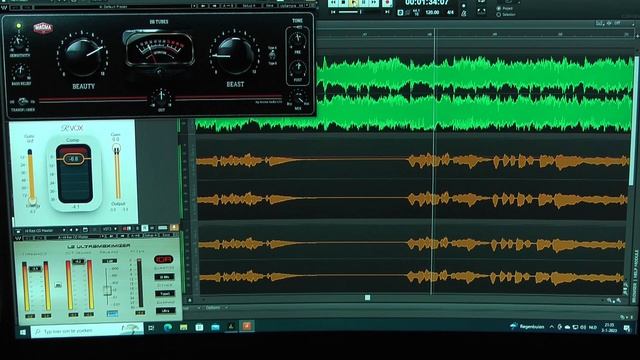The height and width of the screenshot is (360, 640).
Task: Select the Project radio button
Action: tap(498, 8)
